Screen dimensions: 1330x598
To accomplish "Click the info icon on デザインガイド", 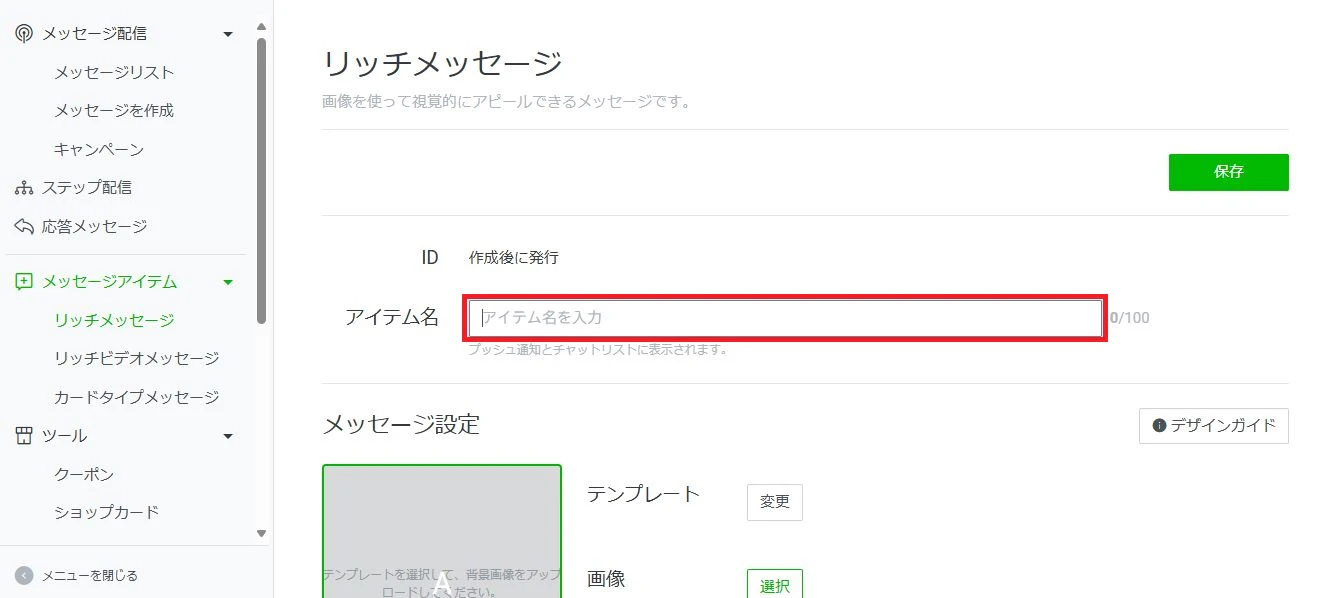I will [x=1160, y=425].
